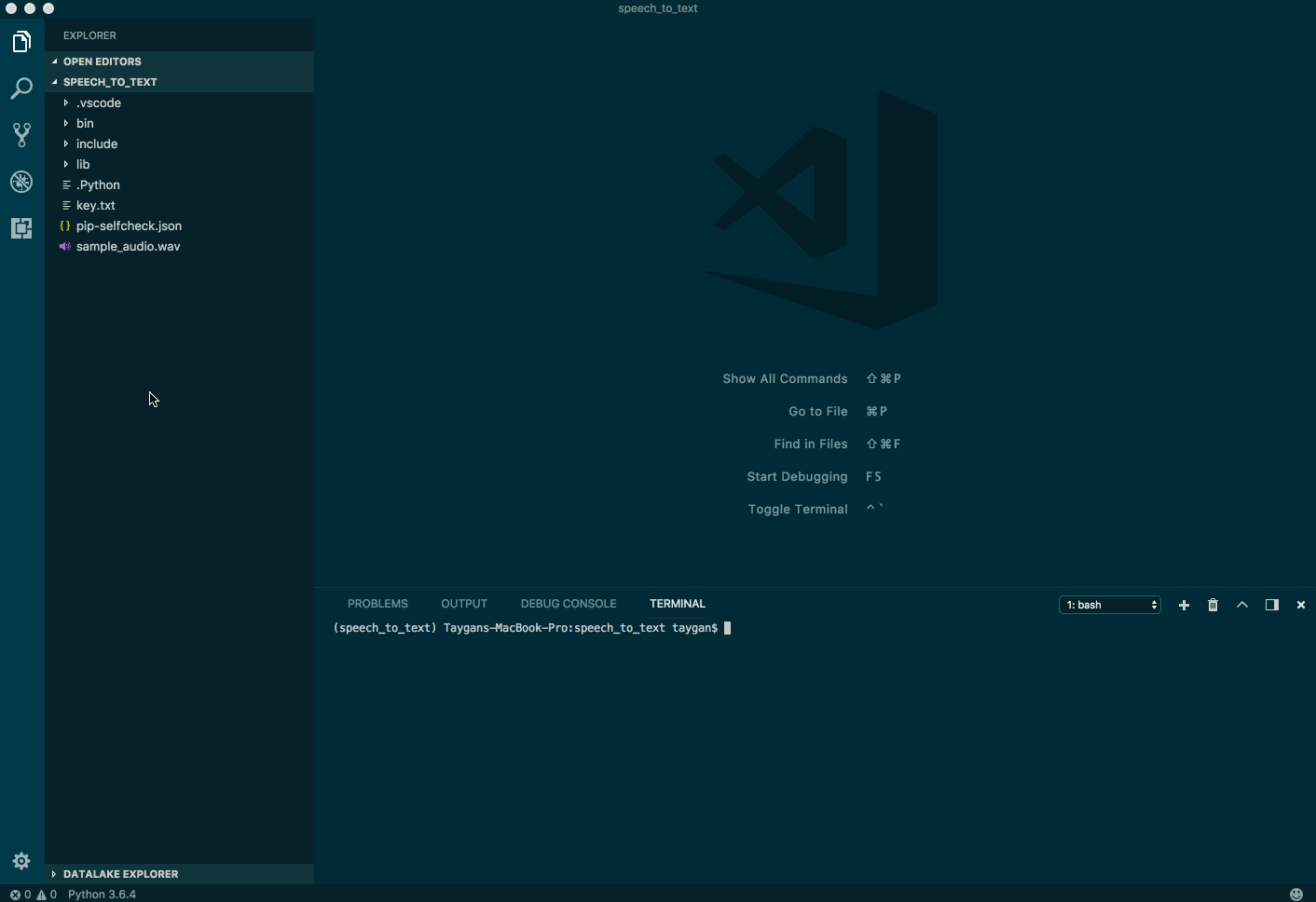
Task: Select Python 3.6.4 interpreter in status bar
Action: click(102, 895)
